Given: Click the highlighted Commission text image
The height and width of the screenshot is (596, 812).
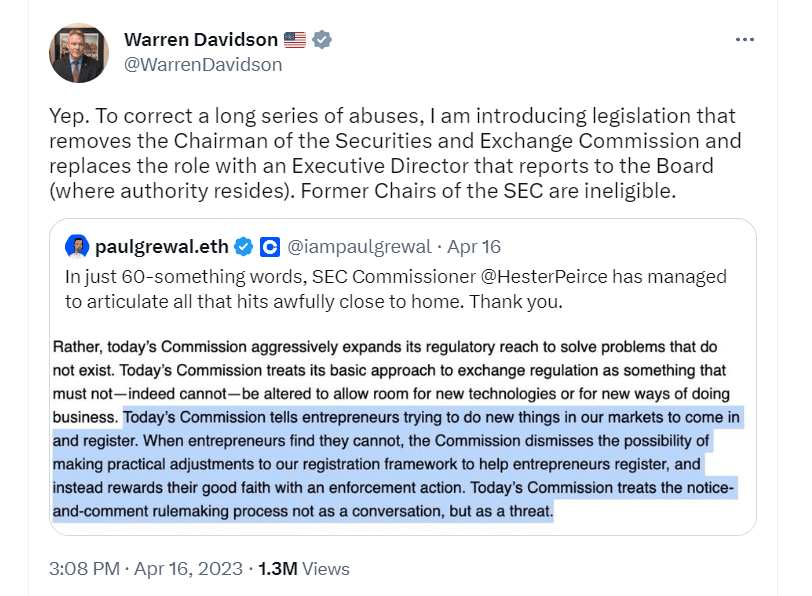Looking at the screenshot, I should (x=400, y=430).
